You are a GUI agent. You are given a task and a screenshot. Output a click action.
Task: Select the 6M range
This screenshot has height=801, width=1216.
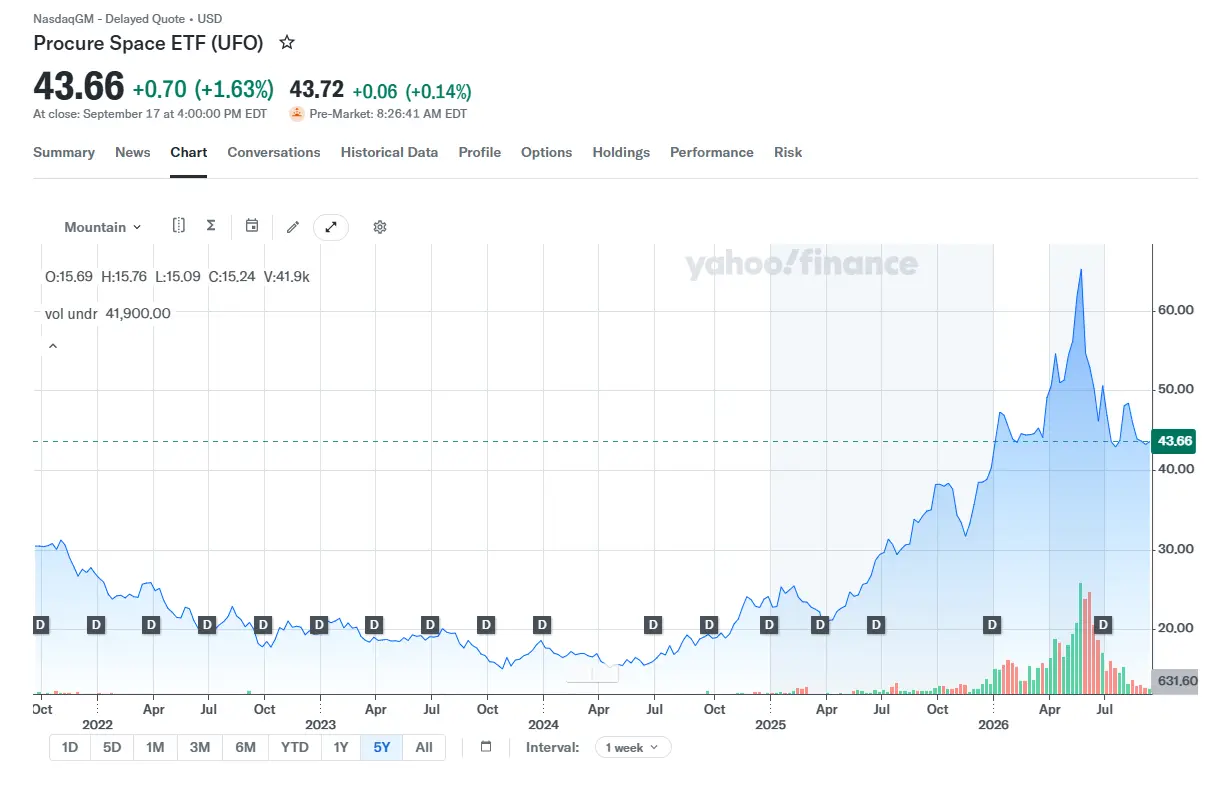(246, 747)
